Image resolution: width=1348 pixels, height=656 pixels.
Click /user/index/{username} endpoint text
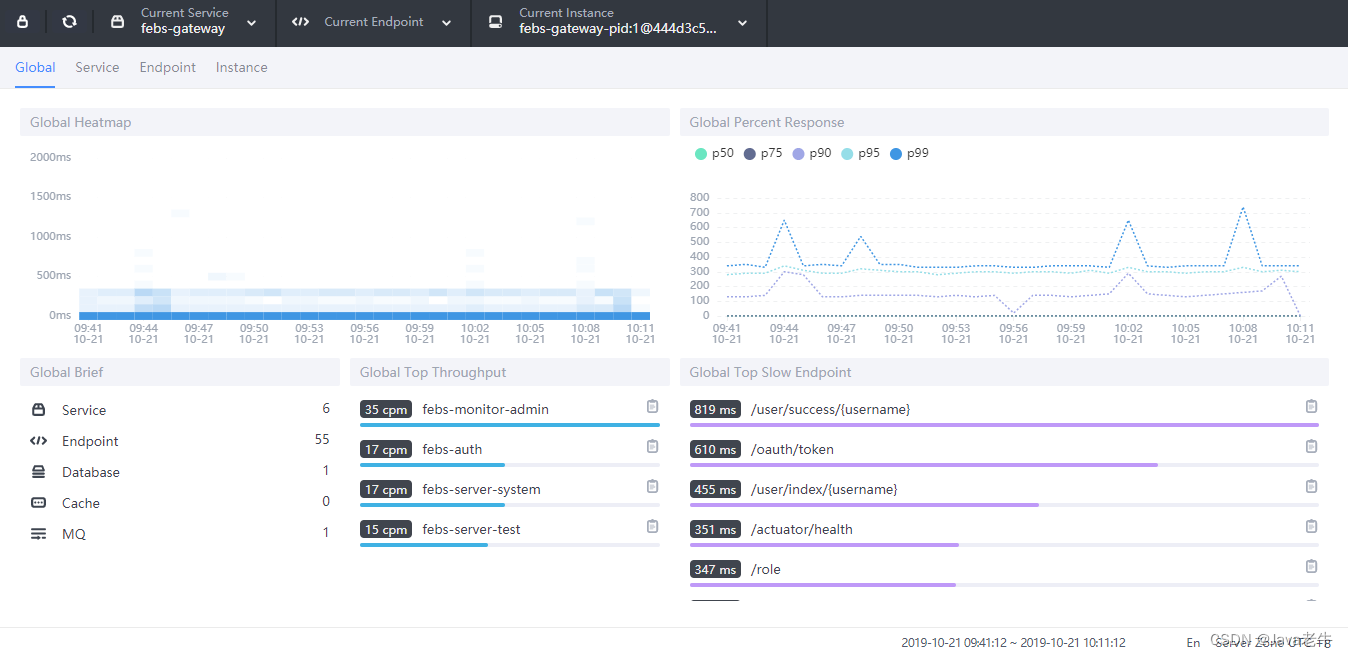pyautogui.click(x=824, y=489)
